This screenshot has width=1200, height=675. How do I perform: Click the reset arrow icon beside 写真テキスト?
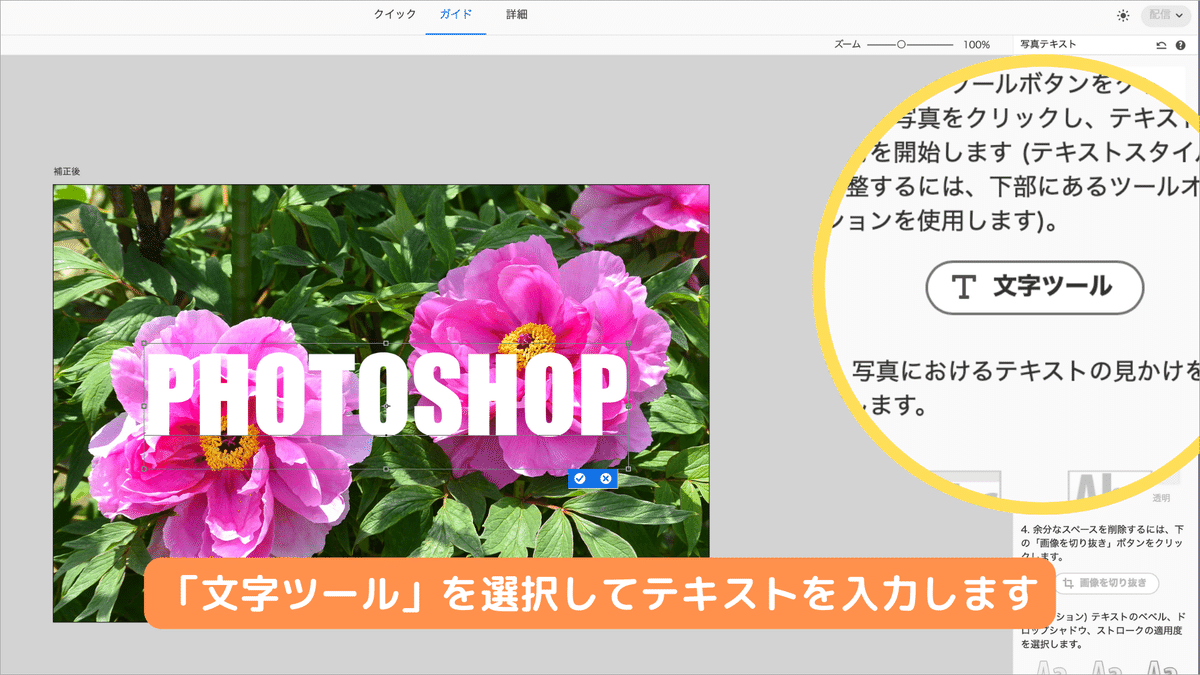coord(1161,45)
